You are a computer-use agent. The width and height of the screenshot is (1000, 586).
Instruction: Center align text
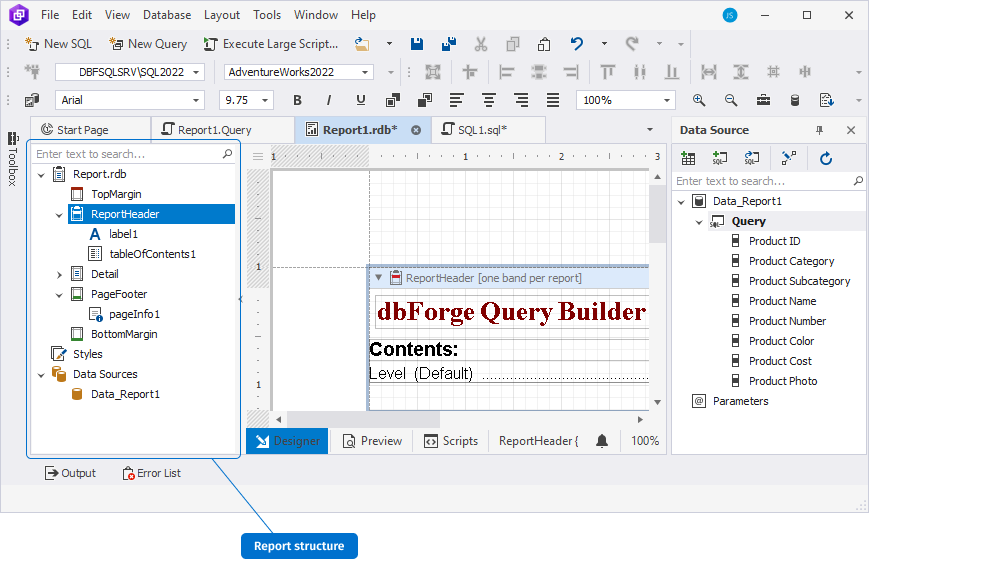[x=489, y=100]
